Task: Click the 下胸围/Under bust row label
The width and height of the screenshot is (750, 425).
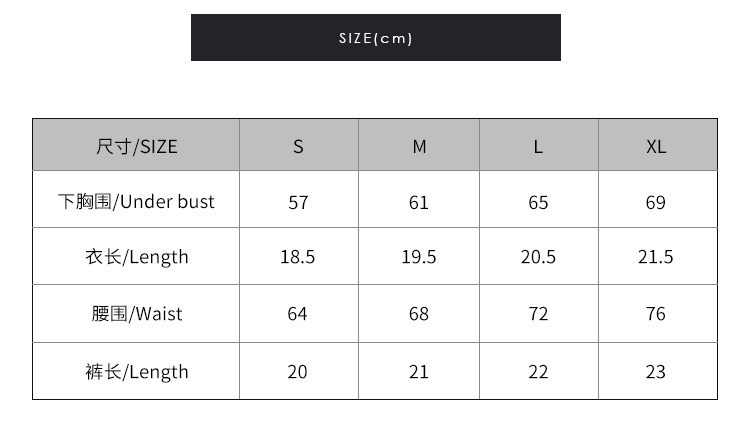Action: (x=136, y=202)
